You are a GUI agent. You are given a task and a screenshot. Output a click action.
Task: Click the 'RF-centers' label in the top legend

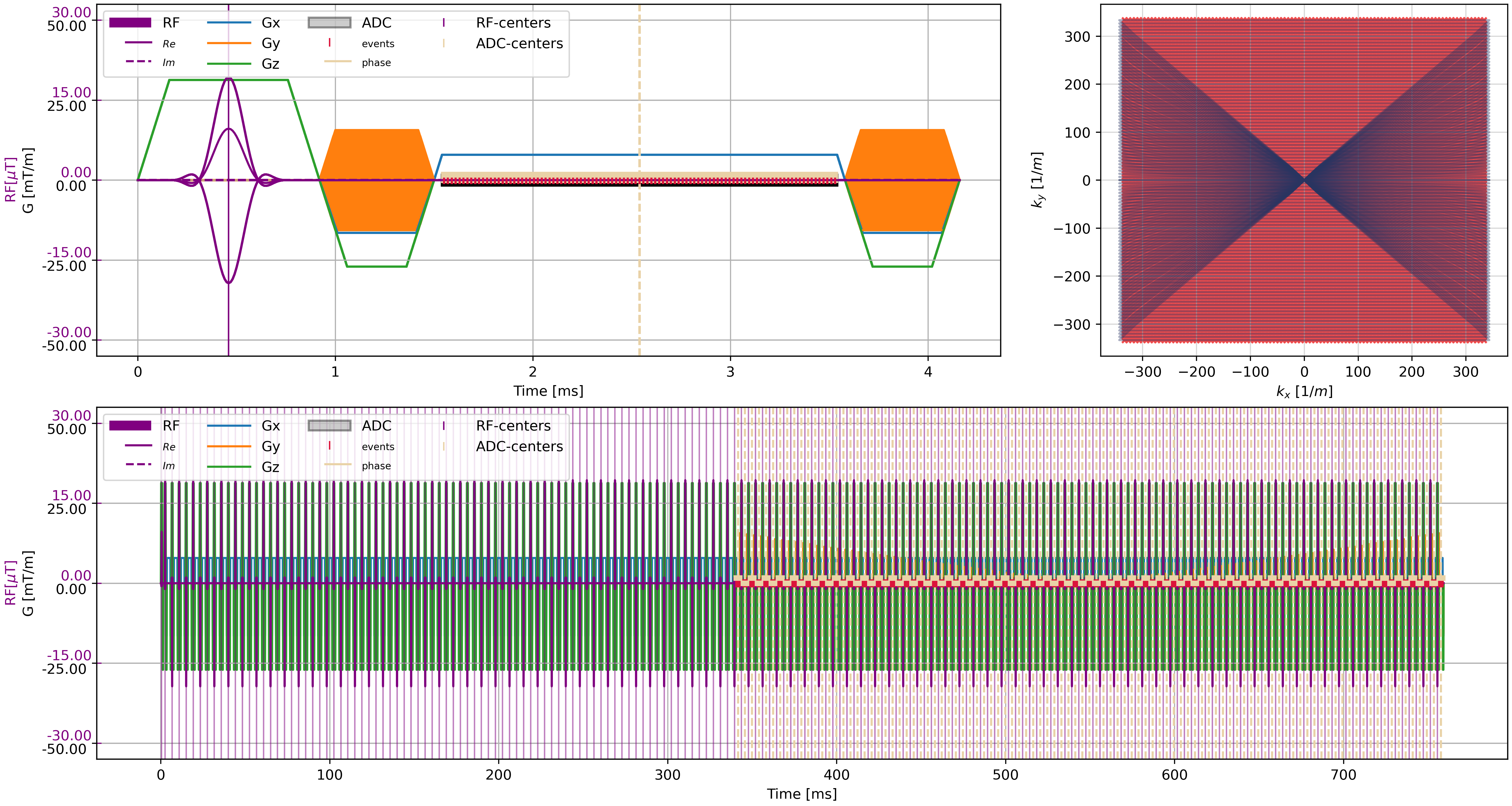[x=513, y=23]
